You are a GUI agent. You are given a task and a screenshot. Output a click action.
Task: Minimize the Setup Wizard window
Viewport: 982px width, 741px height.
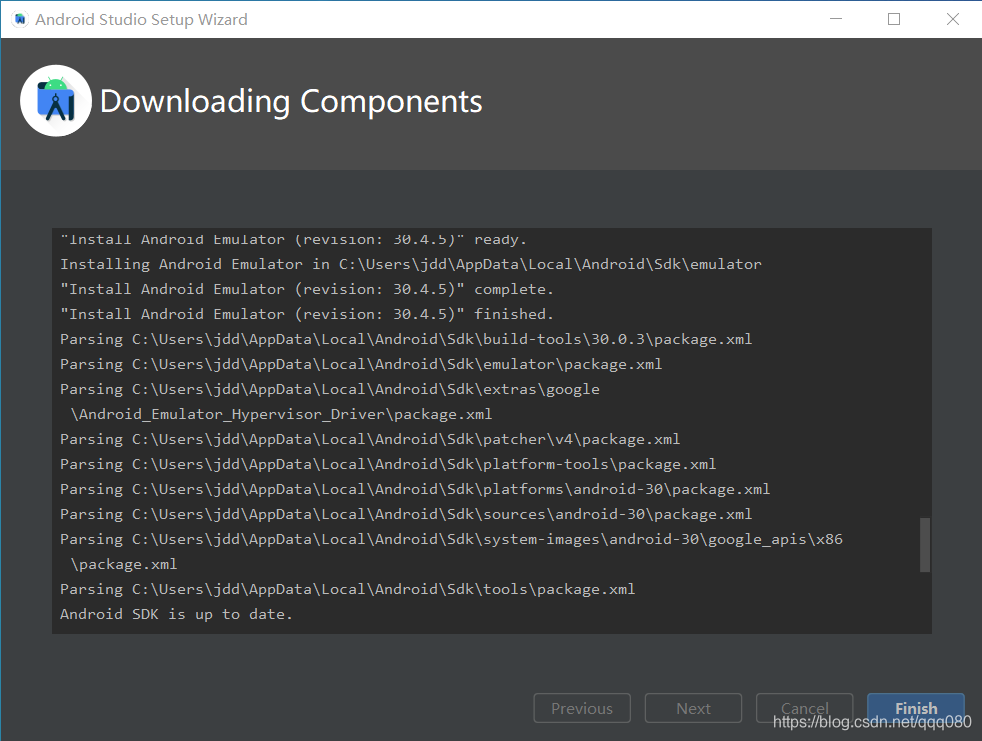coord(835,19)
